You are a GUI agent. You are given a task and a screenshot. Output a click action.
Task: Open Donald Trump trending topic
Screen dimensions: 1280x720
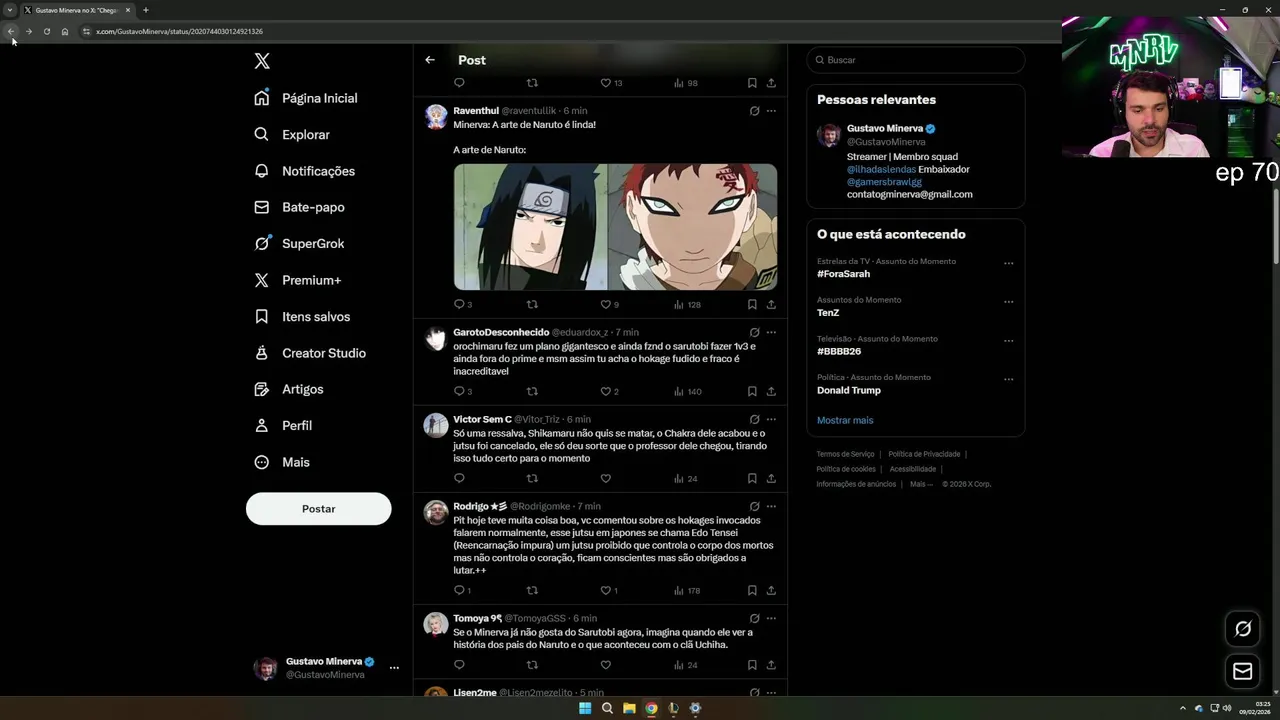tap(849, 391)
